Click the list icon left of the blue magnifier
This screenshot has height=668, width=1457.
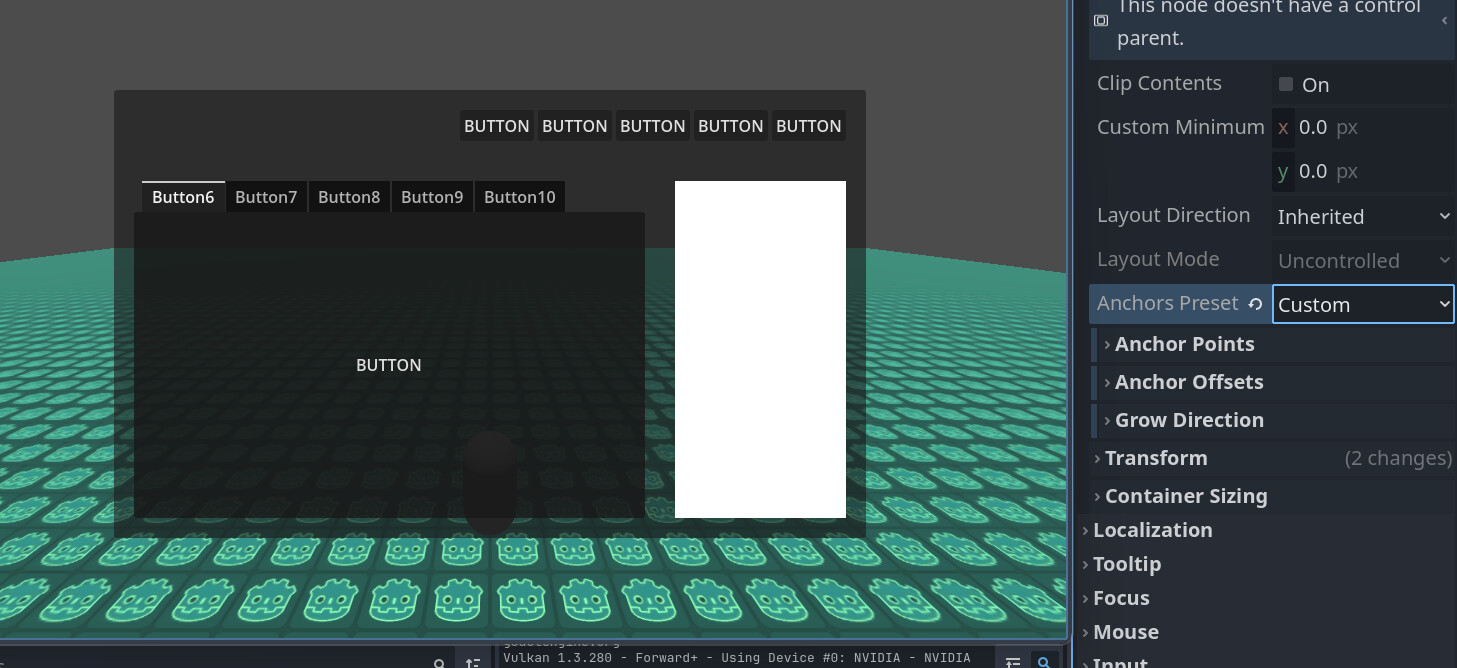pos(1013,662)
